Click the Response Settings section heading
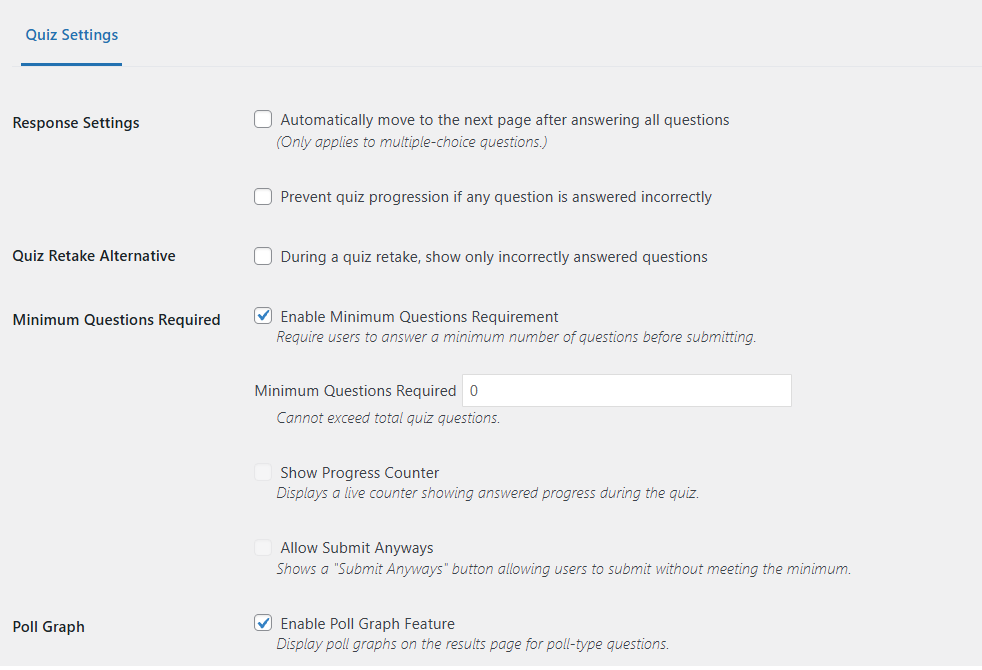The height and width of the screenshot is (670, 982). [76, 123]
